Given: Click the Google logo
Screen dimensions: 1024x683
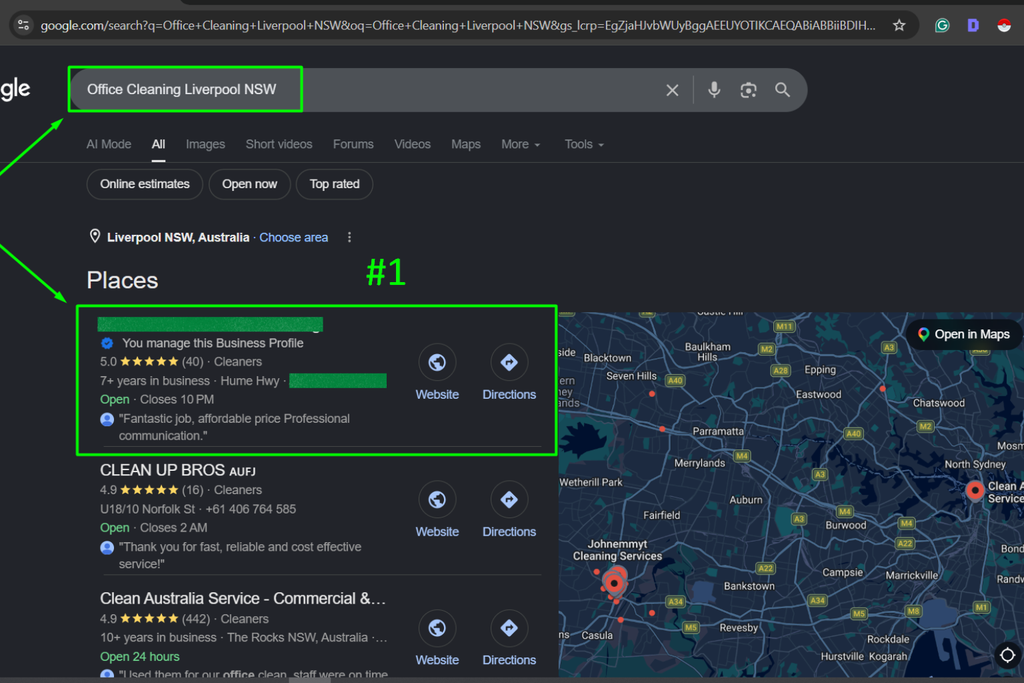Looking at the screenshot, I should (16, 89).
